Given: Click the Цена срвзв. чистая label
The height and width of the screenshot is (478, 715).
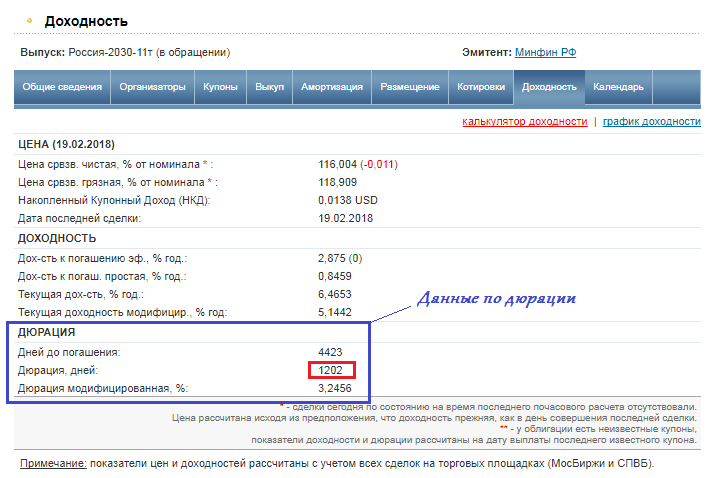Looking at the screenshot, I should (115, 164).
